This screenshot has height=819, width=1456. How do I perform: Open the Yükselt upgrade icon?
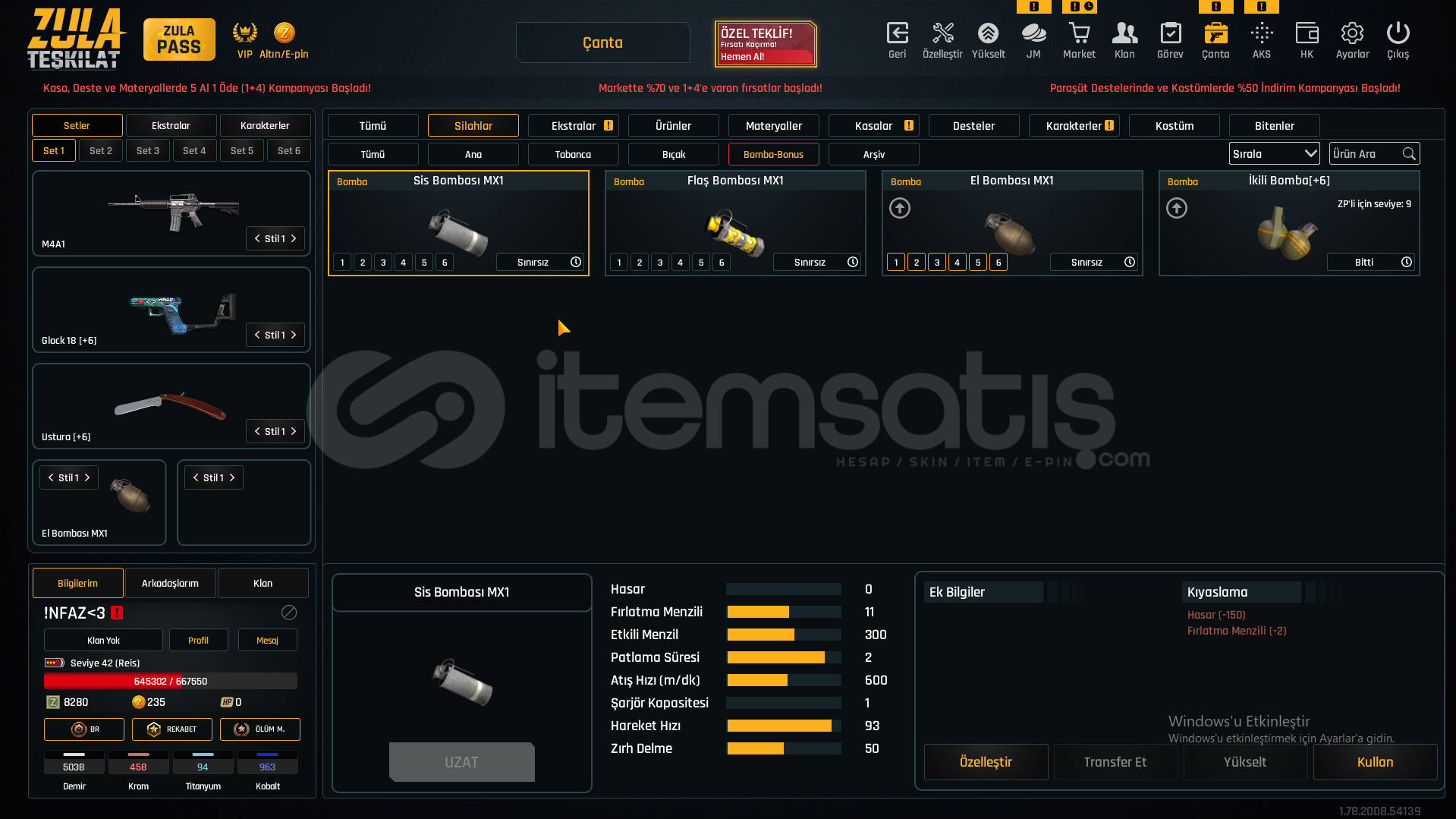click(x=988, y=34)
